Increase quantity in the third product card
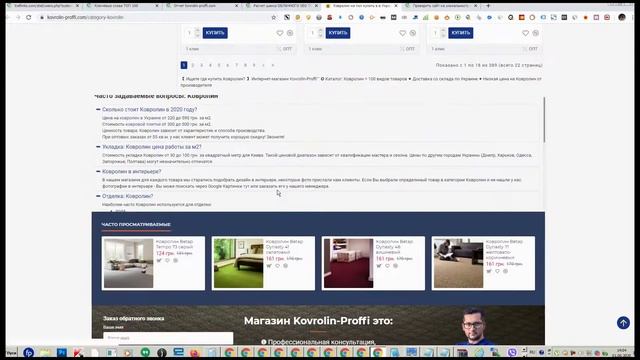Image resolution: width=640 pixels, height=360 pixels. (443, 30)
